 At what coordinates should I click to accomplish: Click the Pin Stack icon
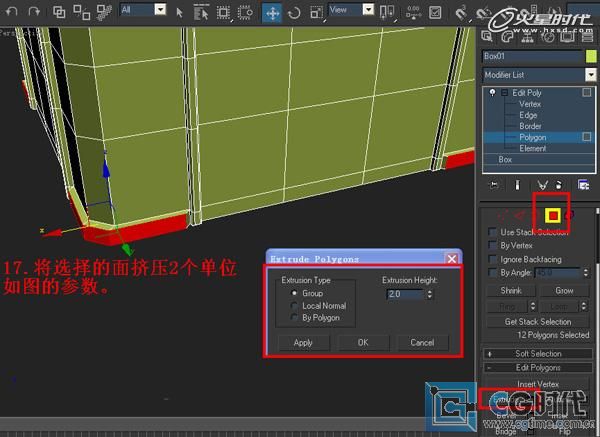(494, 185)
